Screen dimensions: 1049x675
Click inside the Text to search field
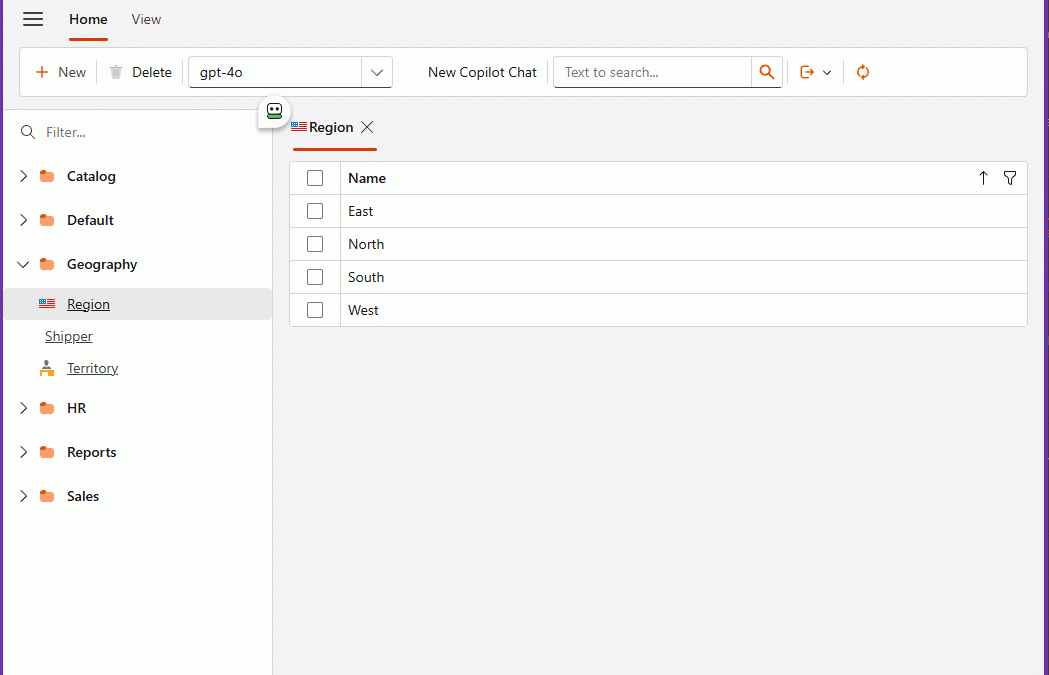point(650,72)
